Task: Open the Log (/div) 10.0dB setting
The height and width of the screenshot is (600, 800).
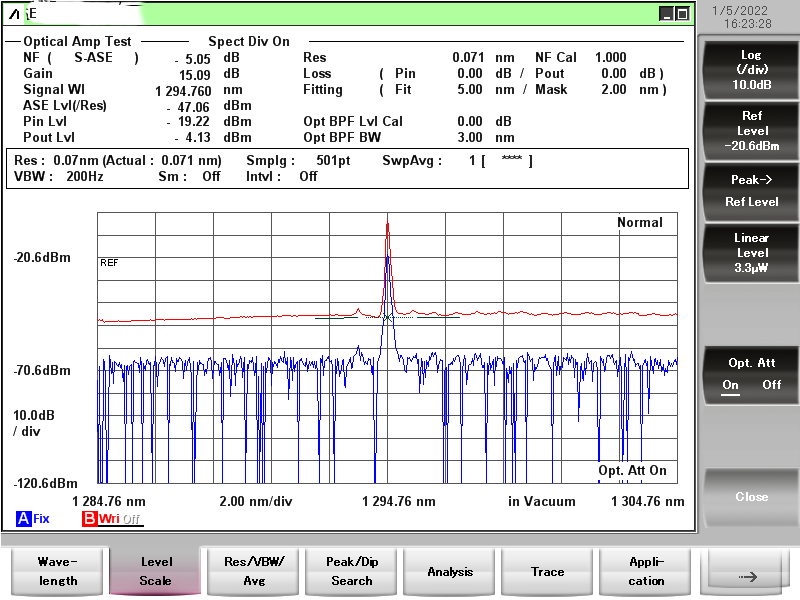Action: (751, 70)
